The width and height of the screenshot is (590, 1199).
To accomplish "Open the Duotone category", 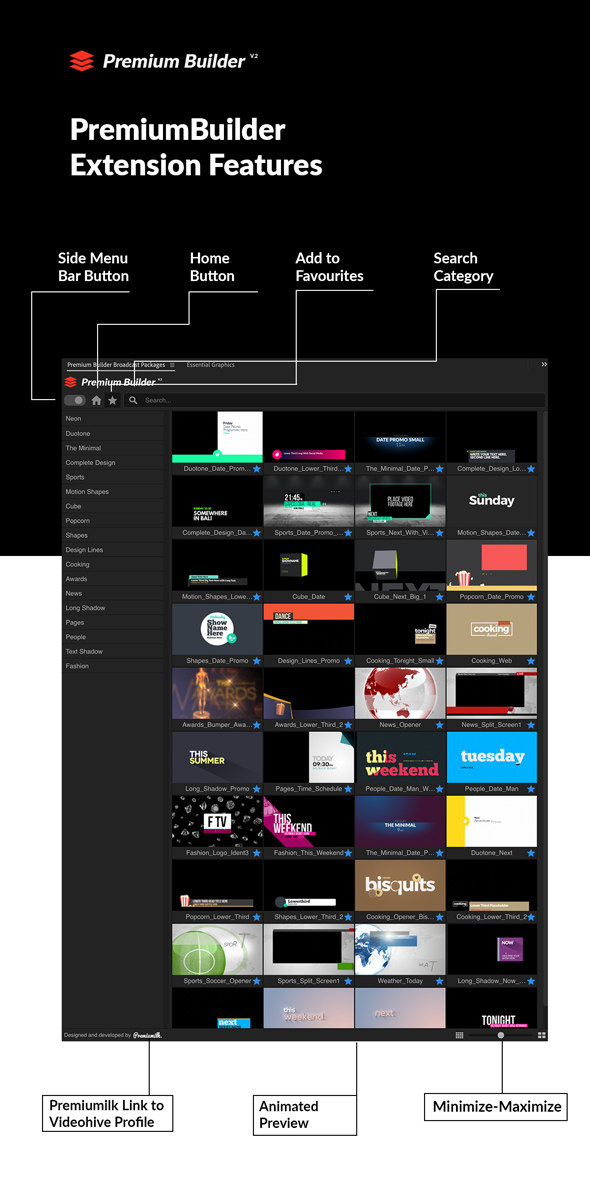I will (x=115, y=434).
